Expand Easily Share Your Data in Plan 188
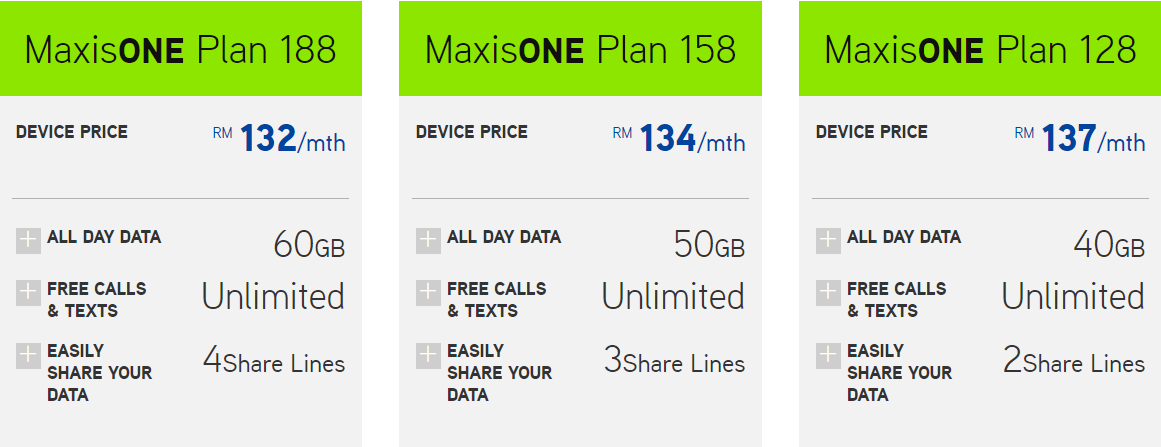The image size is (1161, 447). [28, 356]
